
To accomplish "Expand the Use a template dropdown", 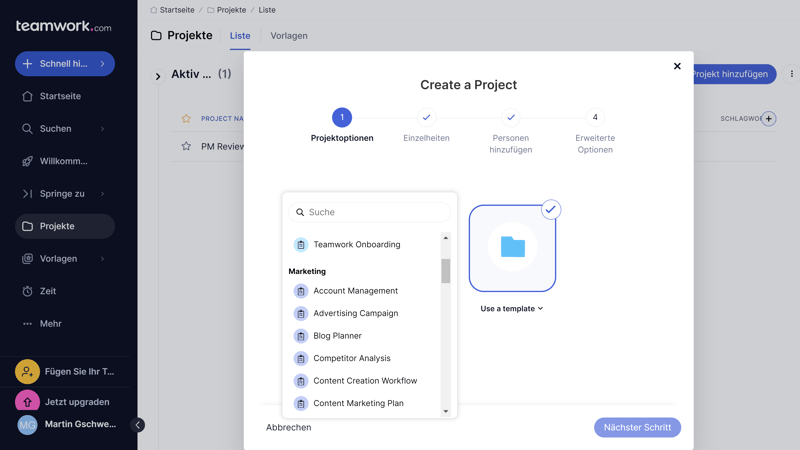I will (512, 309).
